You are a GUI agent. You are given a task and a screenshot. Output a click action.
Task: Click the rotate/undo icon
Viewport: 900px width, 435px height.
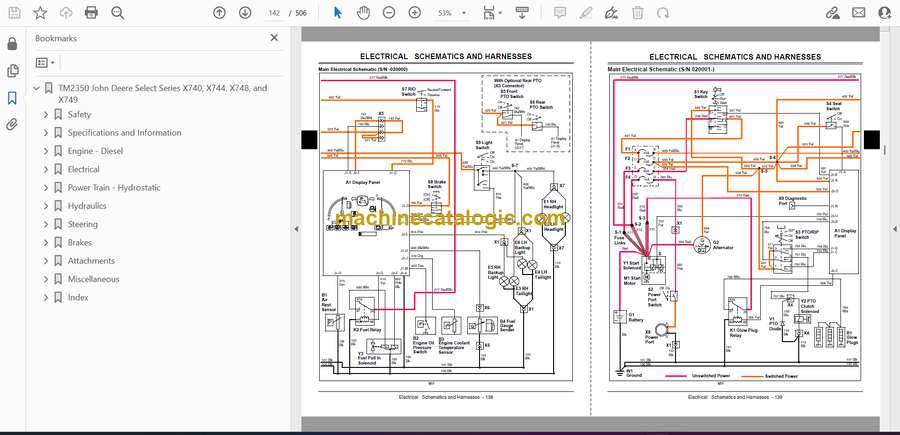coord(663,13)
